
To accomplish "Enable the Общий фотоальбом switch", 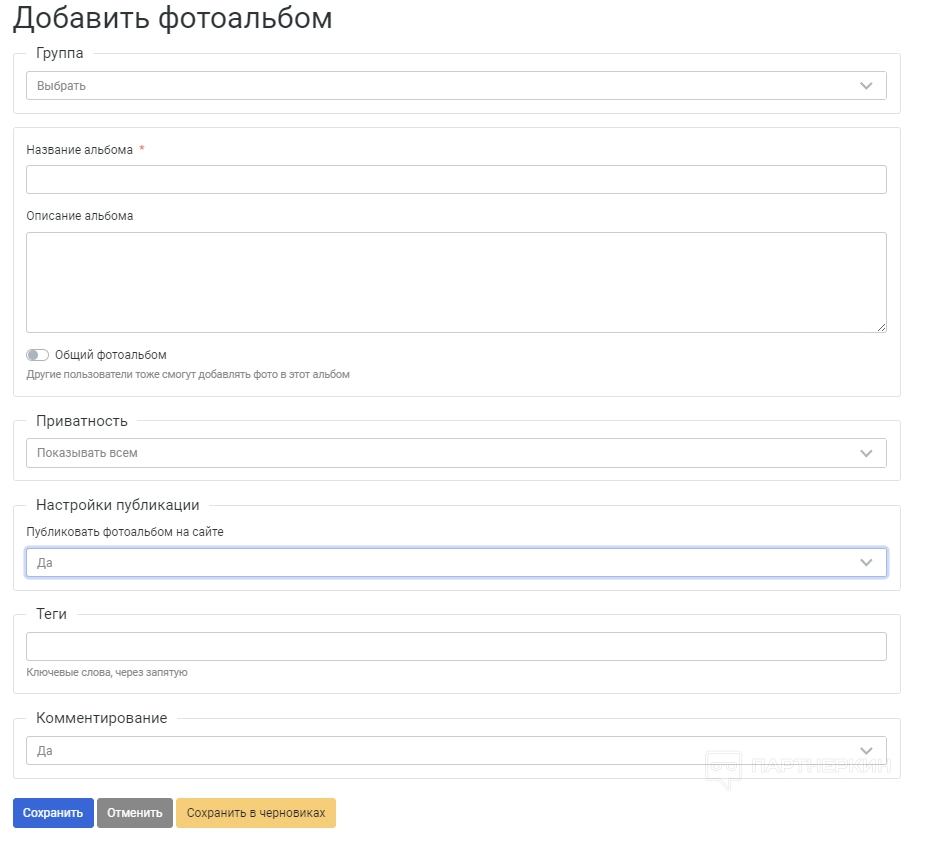I will point(38,355).
